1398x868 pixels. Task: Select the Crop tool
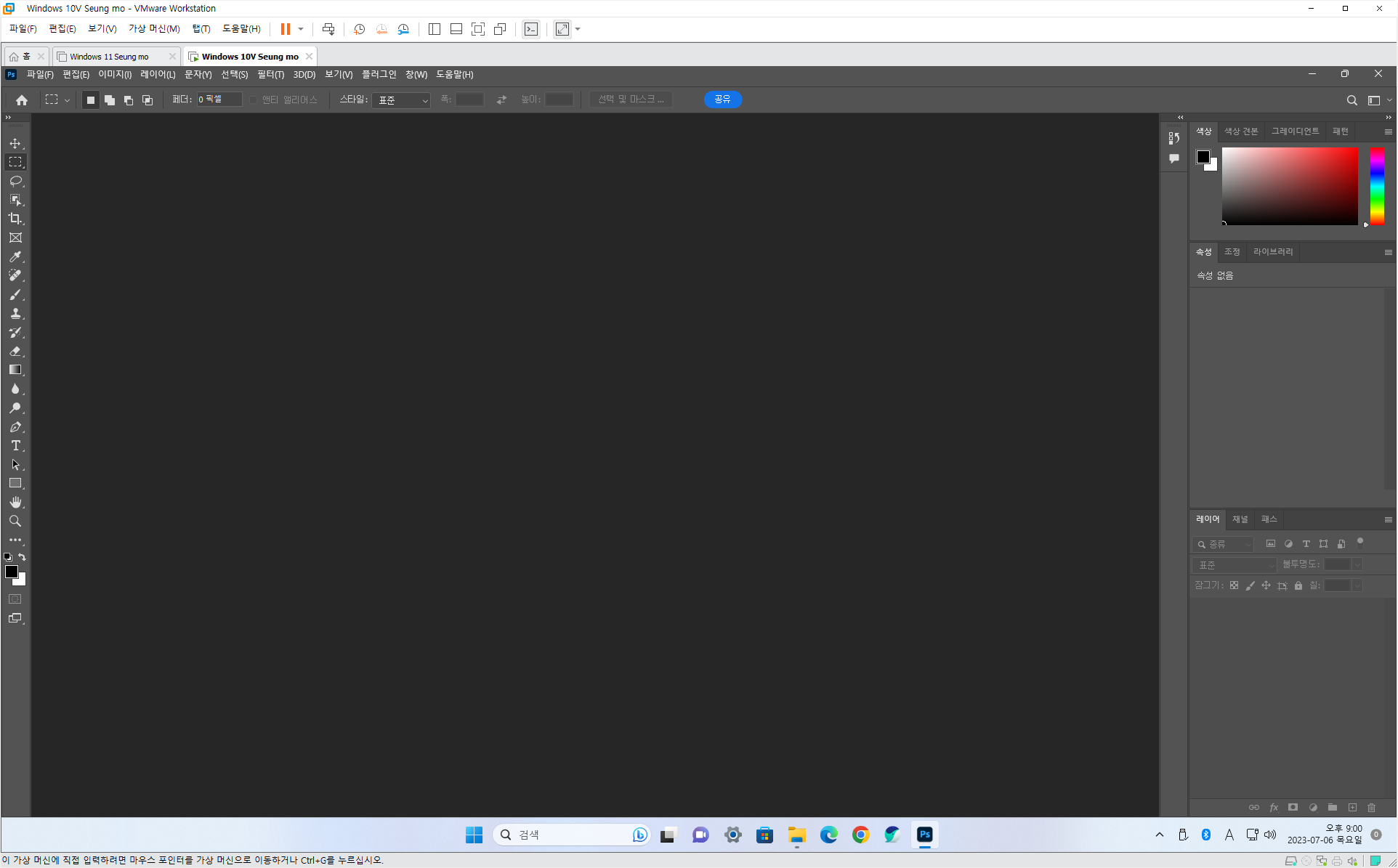15,219
